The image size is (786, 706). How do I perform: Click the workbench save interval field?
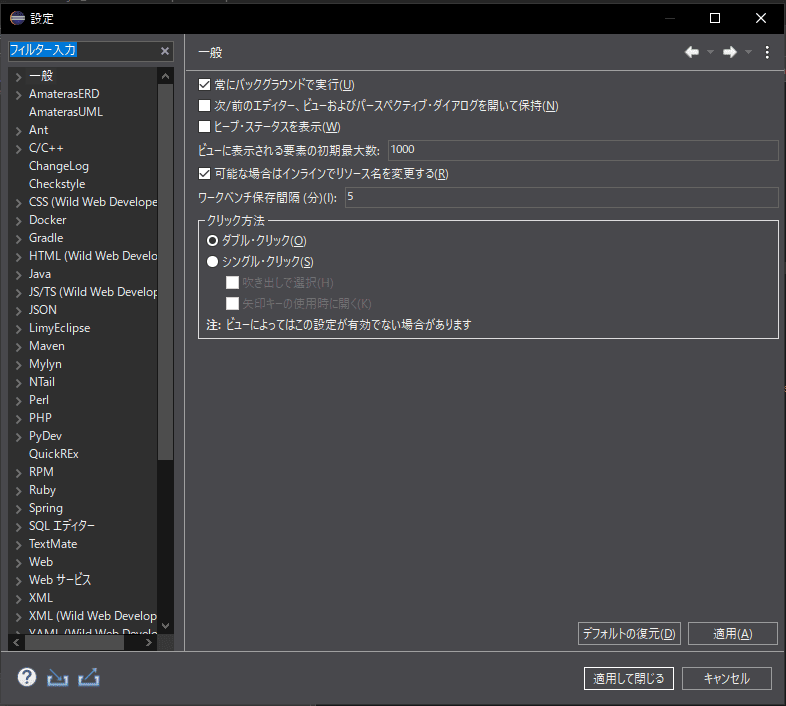560,197
